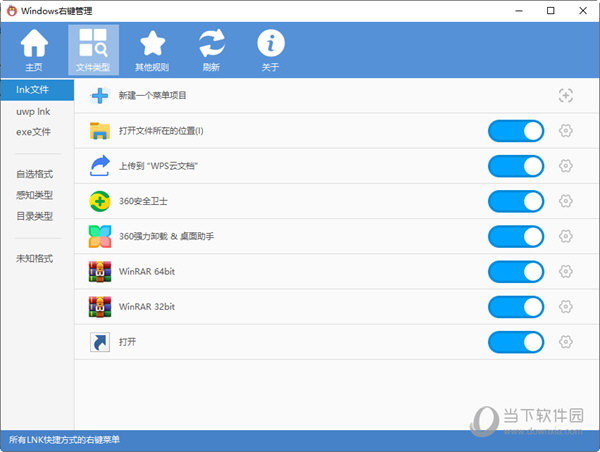Select uwp lnk category
Screen dimensions: 600x452
pos(33,111)
